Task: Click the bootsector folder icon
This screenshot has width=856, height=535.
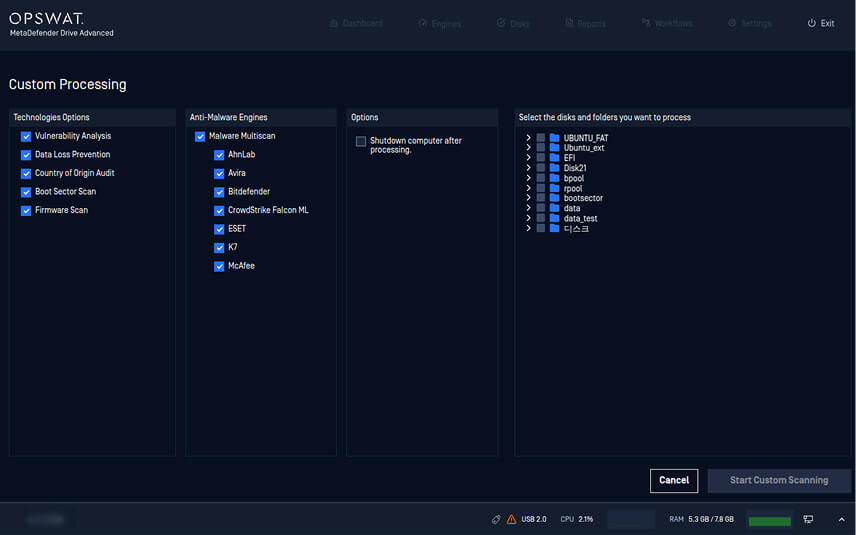Action: 554,198
